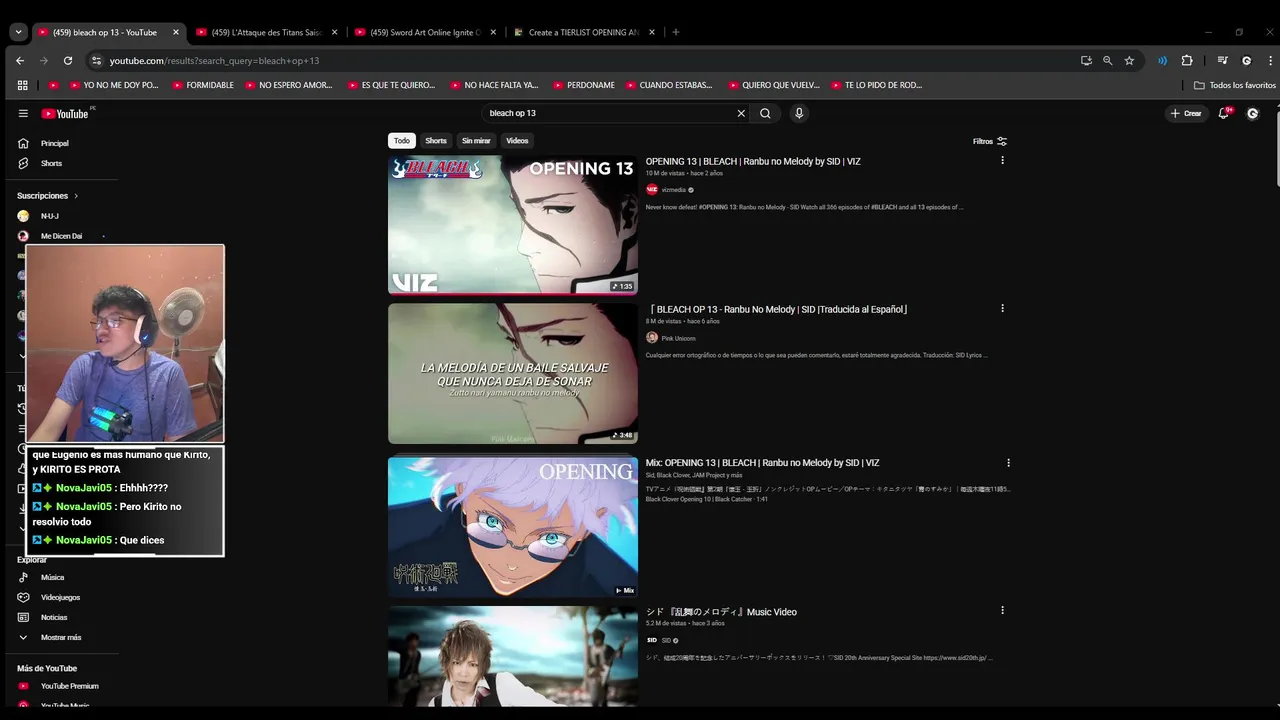Switch to Sword Art Online Ignite tab
This screenshot has width=1280, height=720.
pos(425,32)
